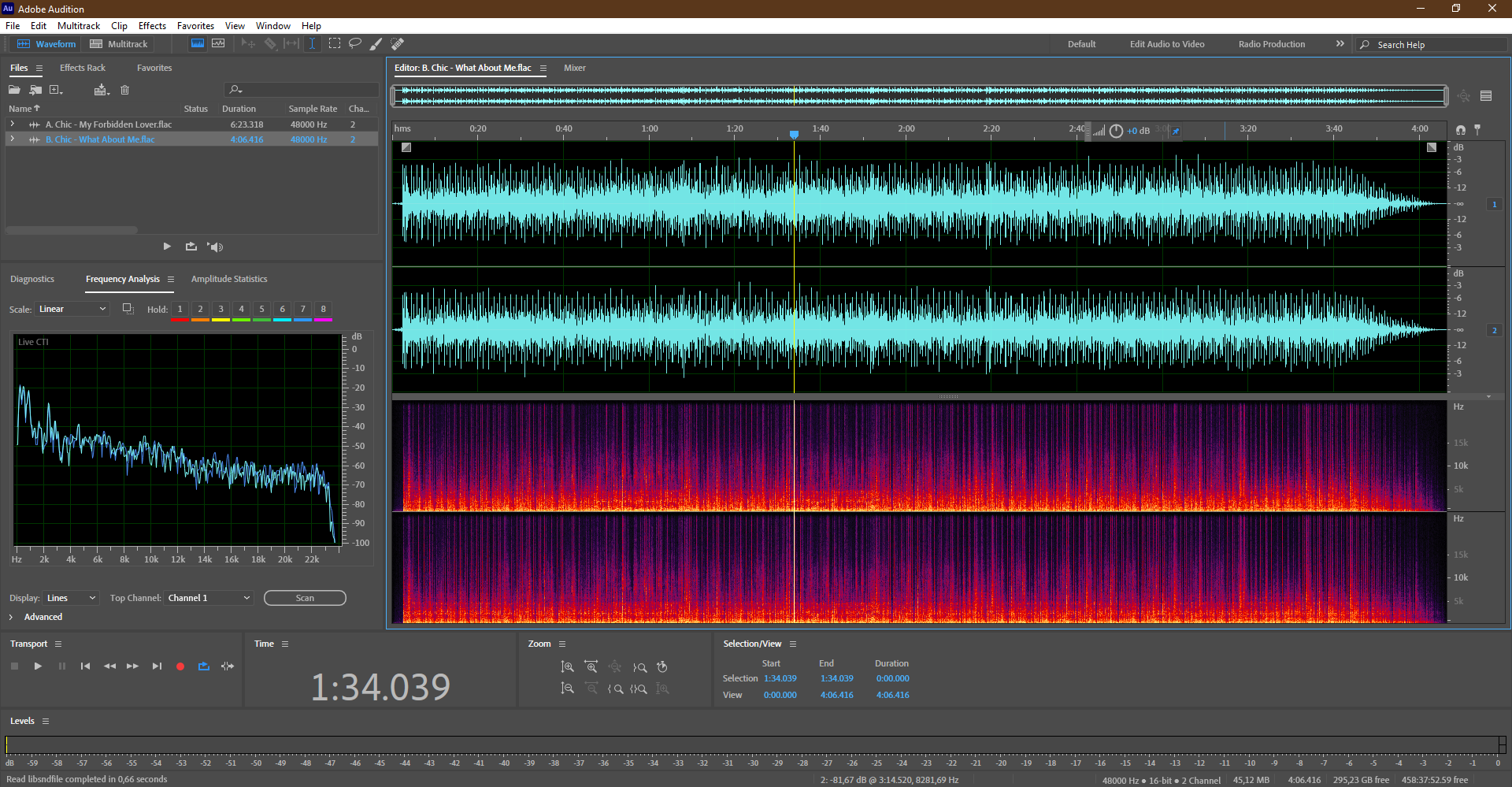
Task: Click Zoom In Amplitude icon
Action: click(567, 667)
